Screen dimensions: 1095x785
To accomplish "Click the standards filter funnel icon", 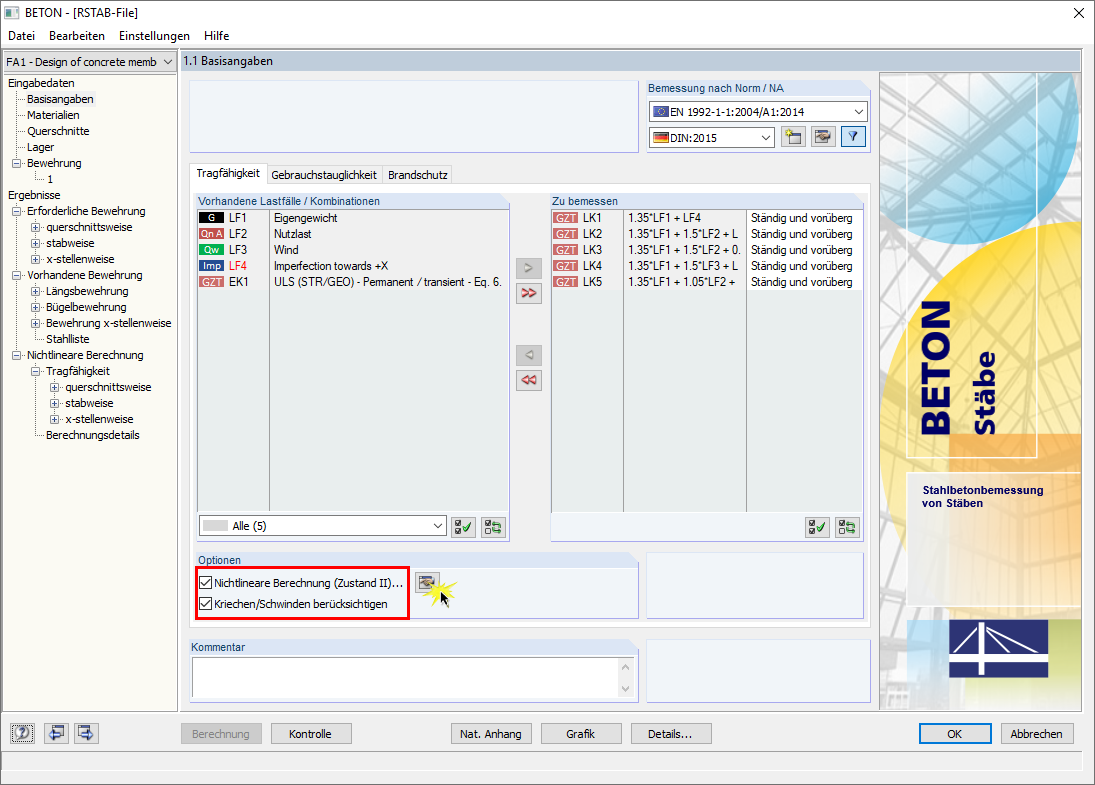I will (853, 137).
